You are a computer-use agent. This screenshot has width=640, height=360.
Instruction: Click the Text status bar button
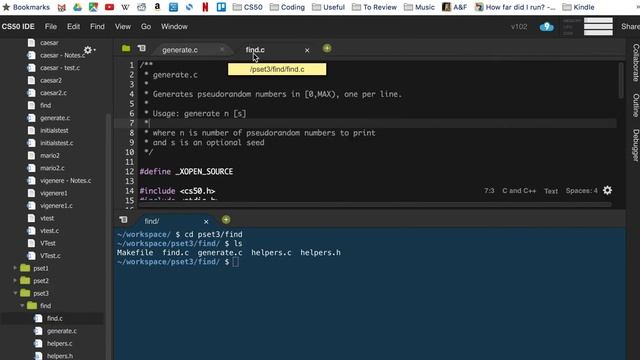point(551,191)
